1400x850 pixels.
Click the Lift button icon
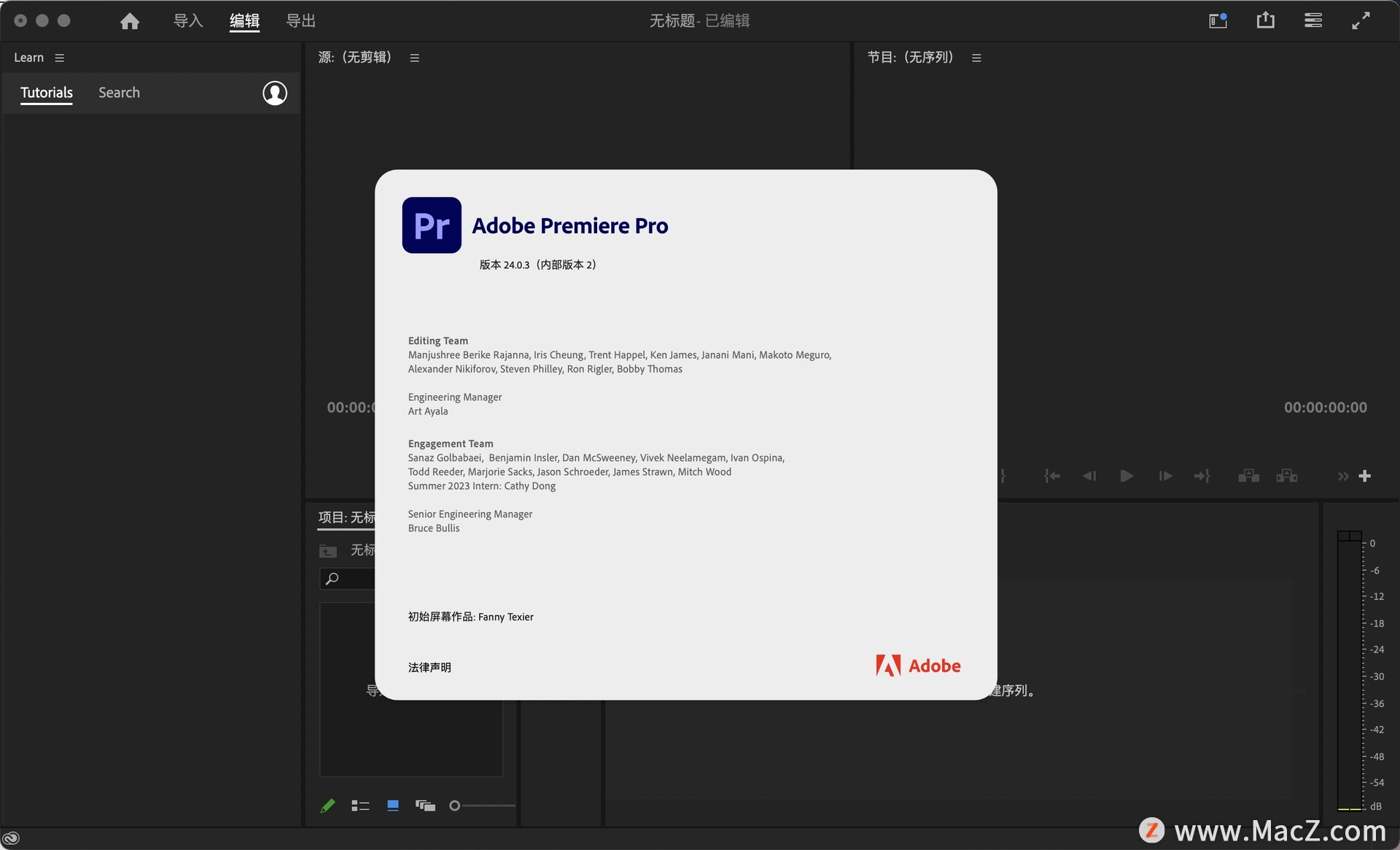1248,476
